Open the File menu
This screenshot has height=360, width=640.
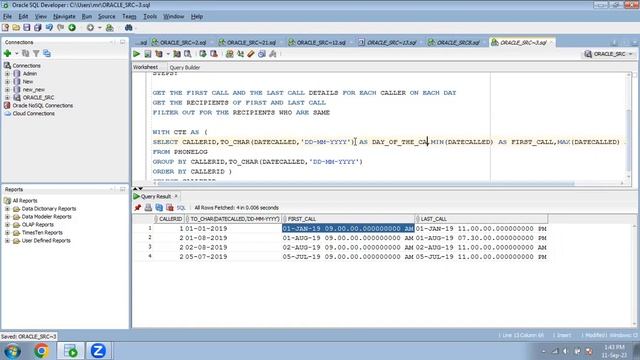pos(7,17)
